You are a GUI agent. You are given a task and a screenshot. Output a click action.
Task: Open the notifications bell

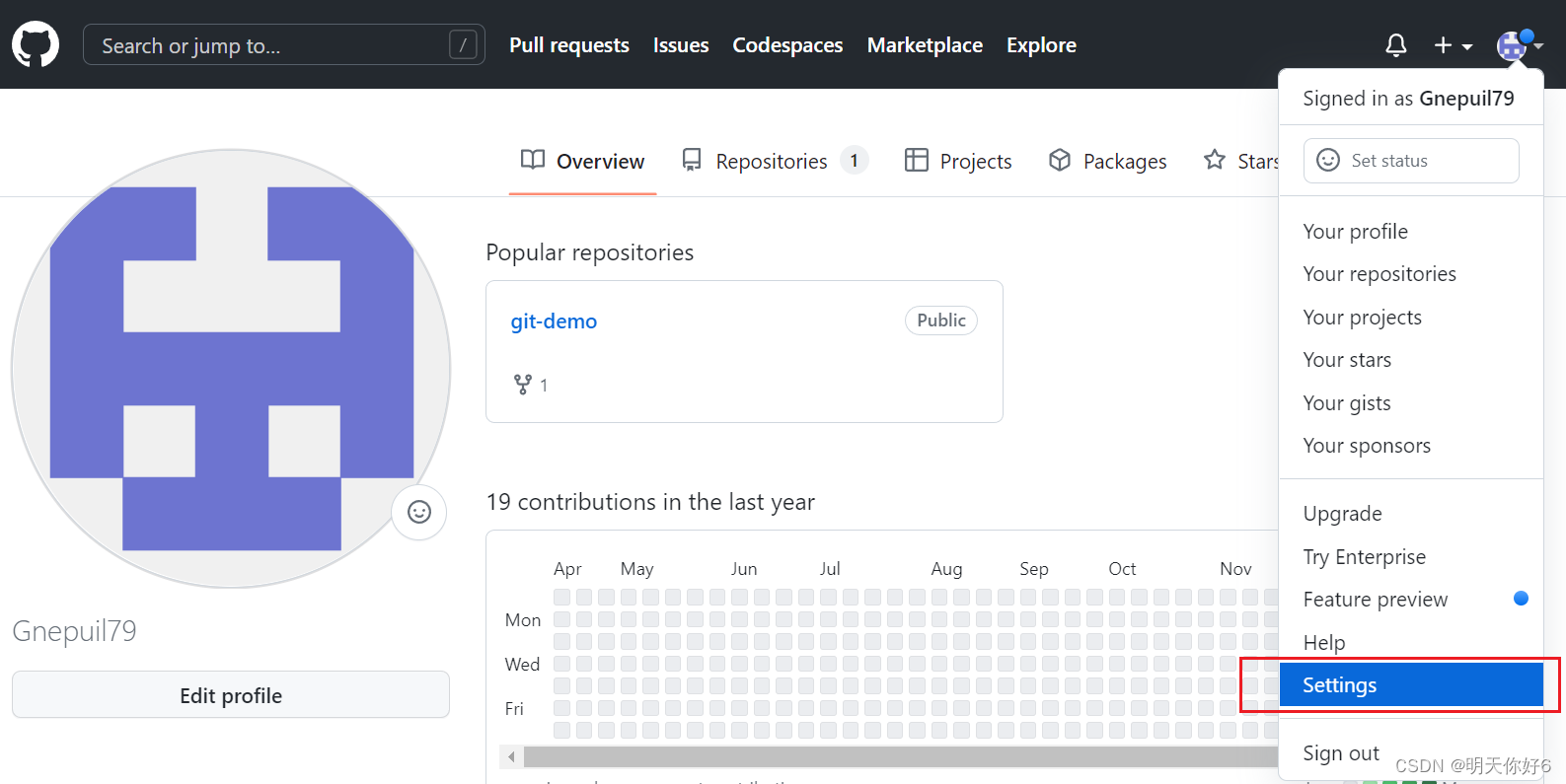coord(1395,45)
